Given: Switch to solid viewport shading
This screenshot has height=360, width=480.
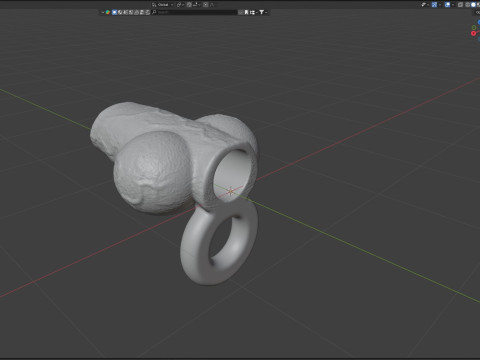Looking at the screenshot, I should click(473, 5).
